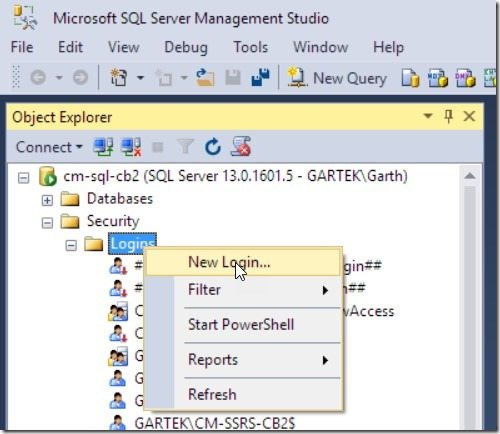Viewport: 500px width, 434px height.
Task: Open the File menu
Action: 22,47
